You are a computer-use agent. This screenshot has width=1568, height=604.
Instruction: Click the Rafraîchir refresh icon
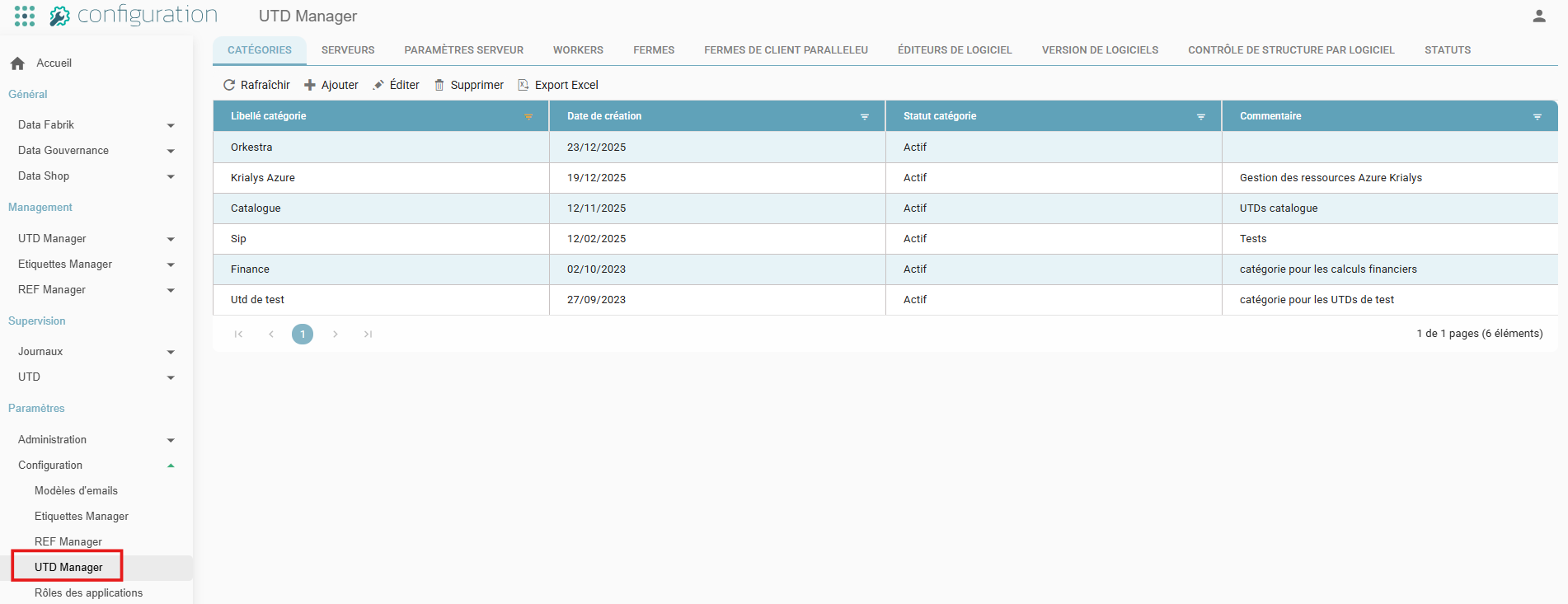coord(229,85)
